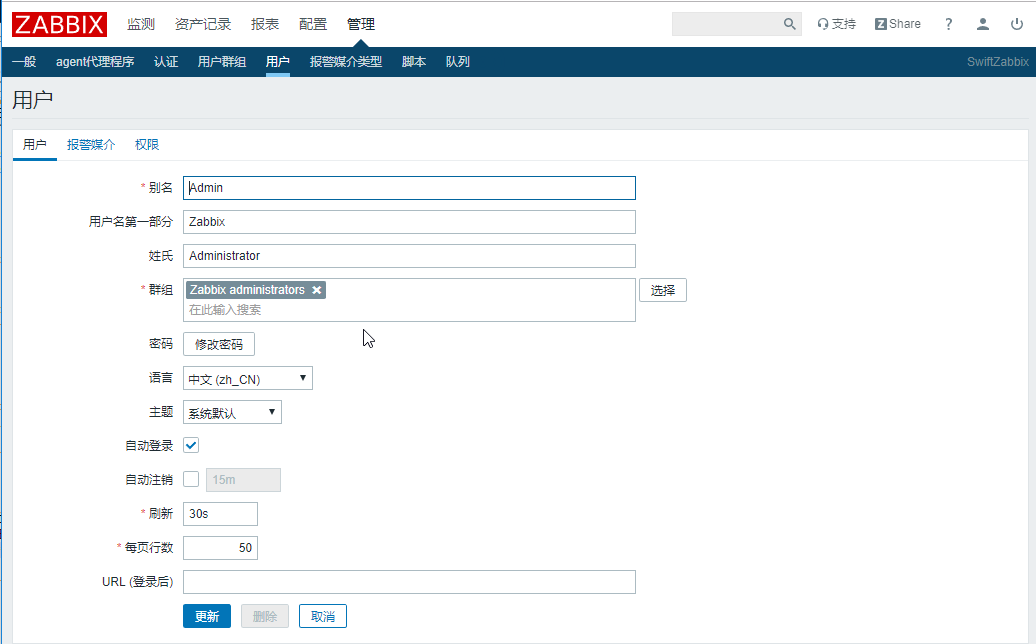
Task: Open the 语言 language dropdown
Action: coord(248,378)
